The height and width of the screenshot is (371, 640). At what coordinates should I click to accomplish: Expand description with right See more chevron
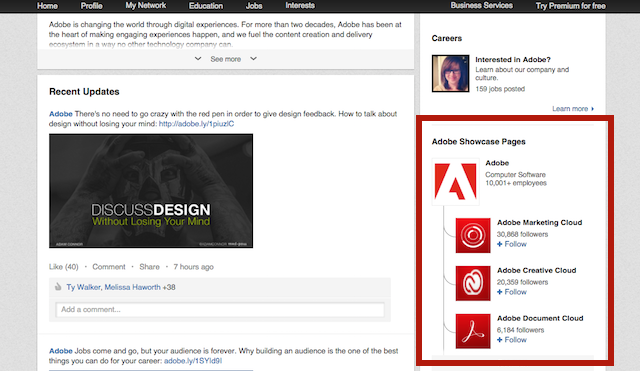253,59
